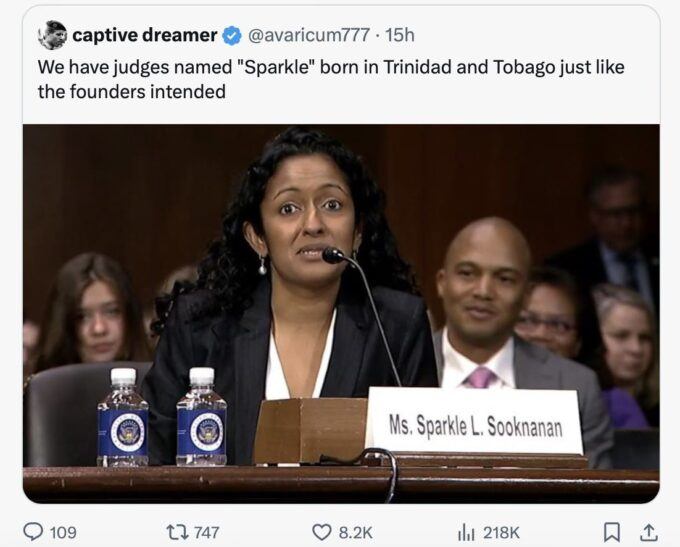680x547 pixels.
Task: Open the 15h timestamp permalink
Action: point(399,35)
